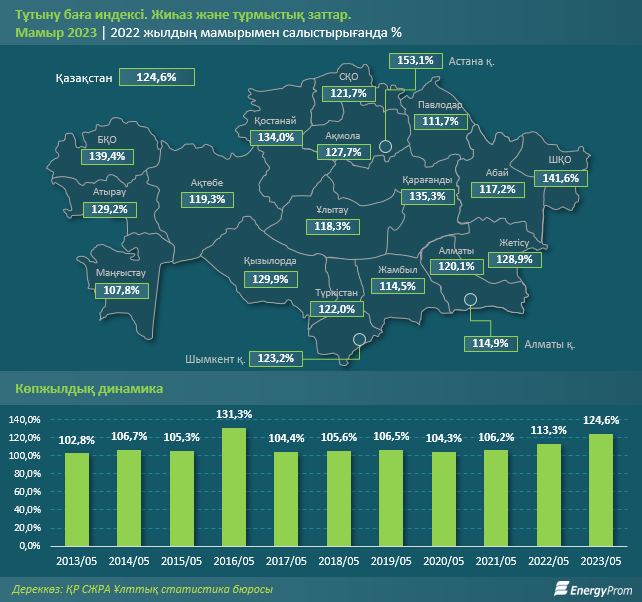Select the 135,3% Қарағанды value box
The image size is (642, 602).
click(427, 197)
